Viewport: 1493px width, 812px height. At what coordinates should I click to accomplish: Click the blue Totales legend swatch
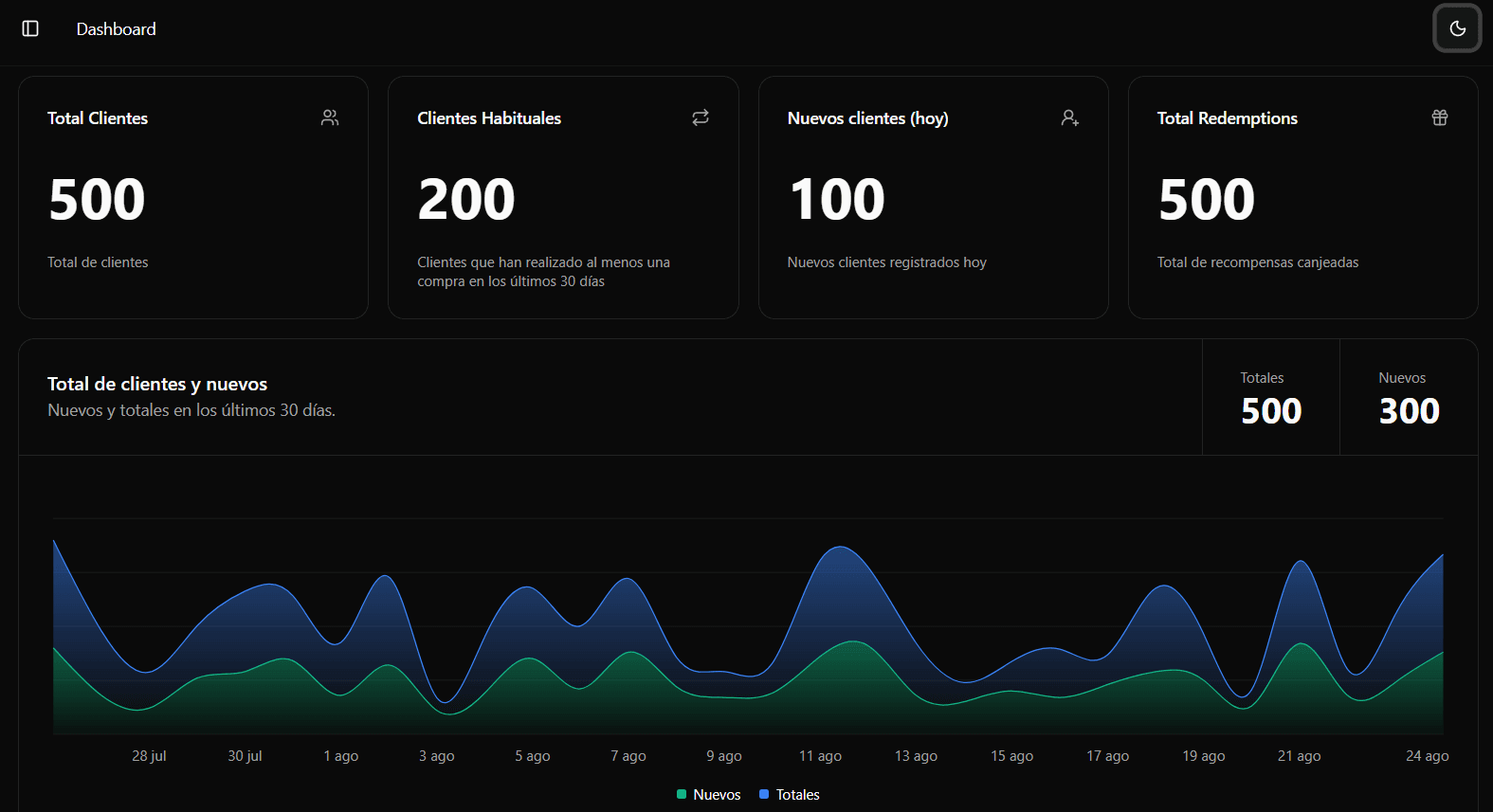764,795
